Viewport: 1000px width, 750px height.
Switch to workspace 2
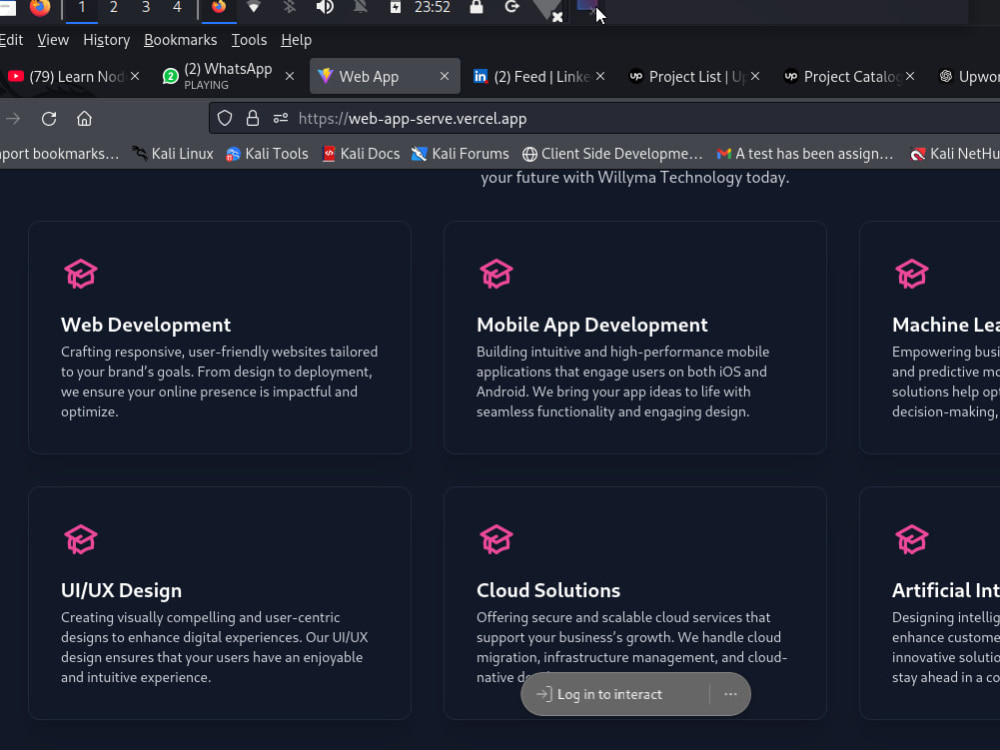click(x=113, y=8)
